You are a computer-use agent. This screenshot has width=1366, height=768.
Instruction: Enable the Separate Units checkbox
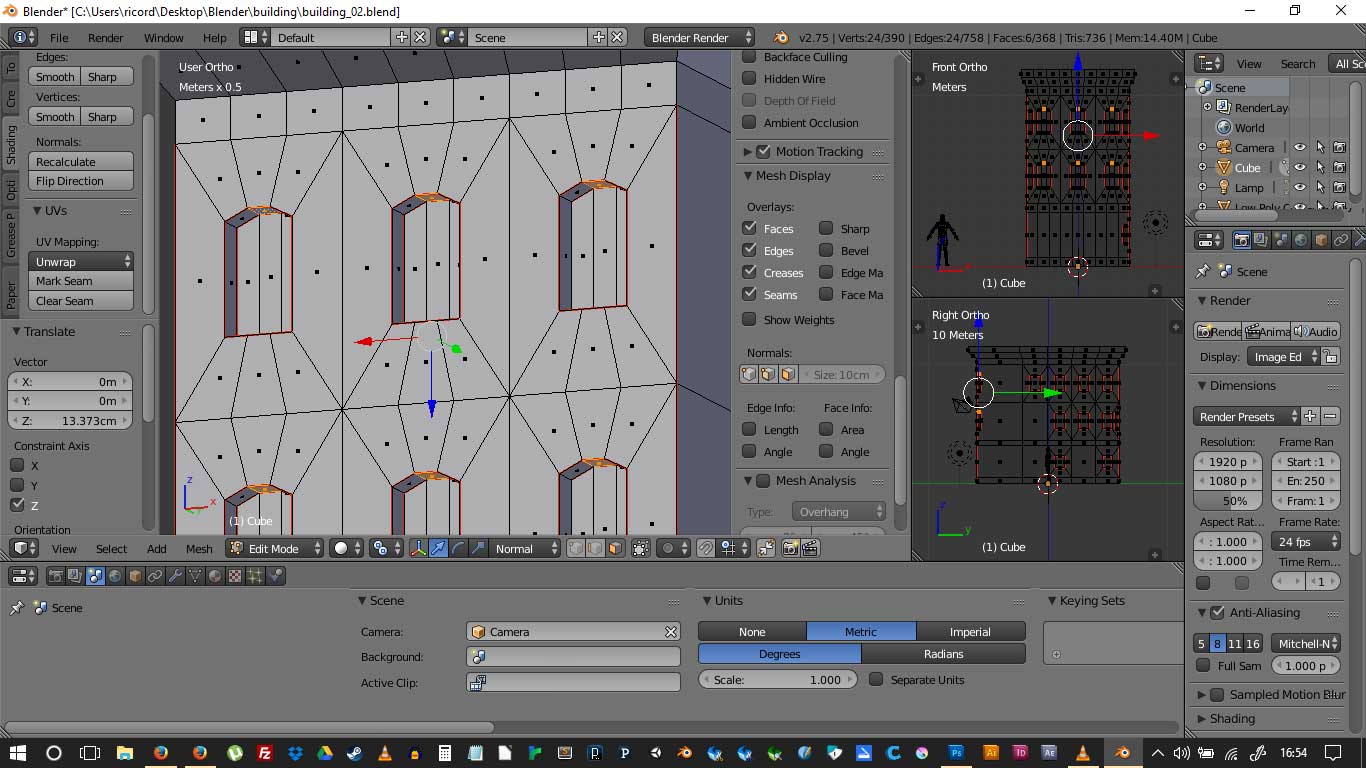(876, 680)
